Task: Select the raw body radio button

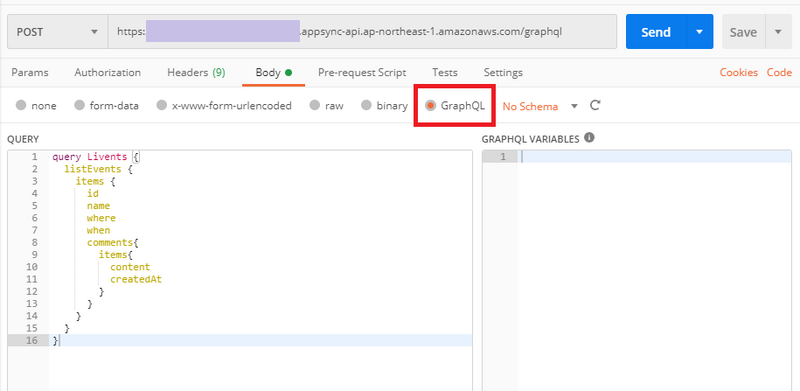Action: (315, 106)
